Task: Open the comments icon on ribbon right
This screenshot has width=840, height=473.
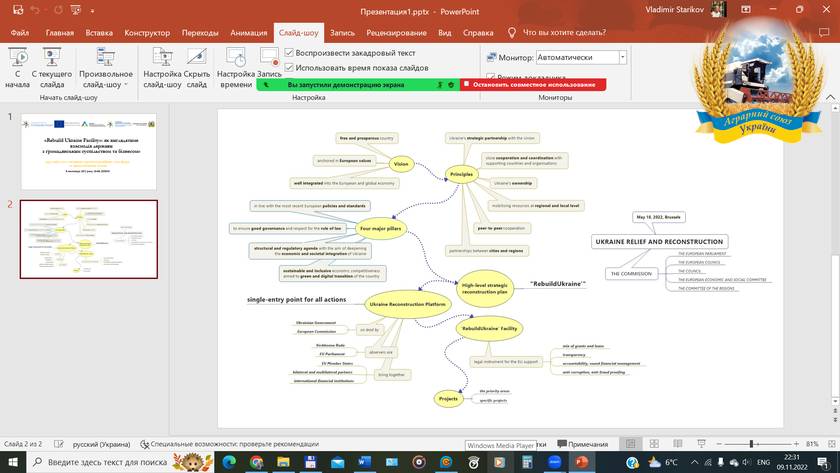Action: pyautogui.click(x=824, y=33)
